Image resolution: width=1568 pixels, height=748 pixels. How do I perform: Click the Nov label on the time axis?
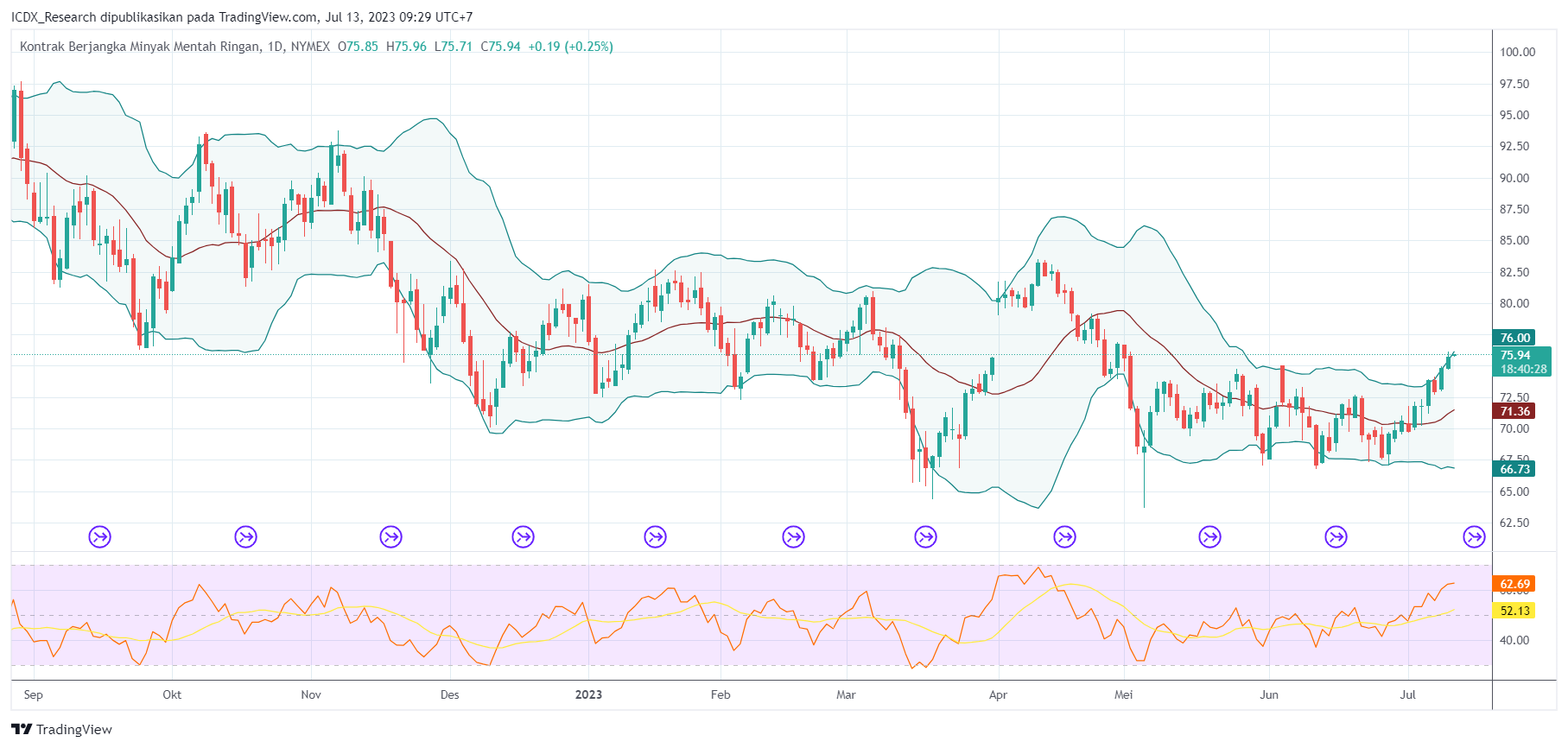[x=311, y=694]
